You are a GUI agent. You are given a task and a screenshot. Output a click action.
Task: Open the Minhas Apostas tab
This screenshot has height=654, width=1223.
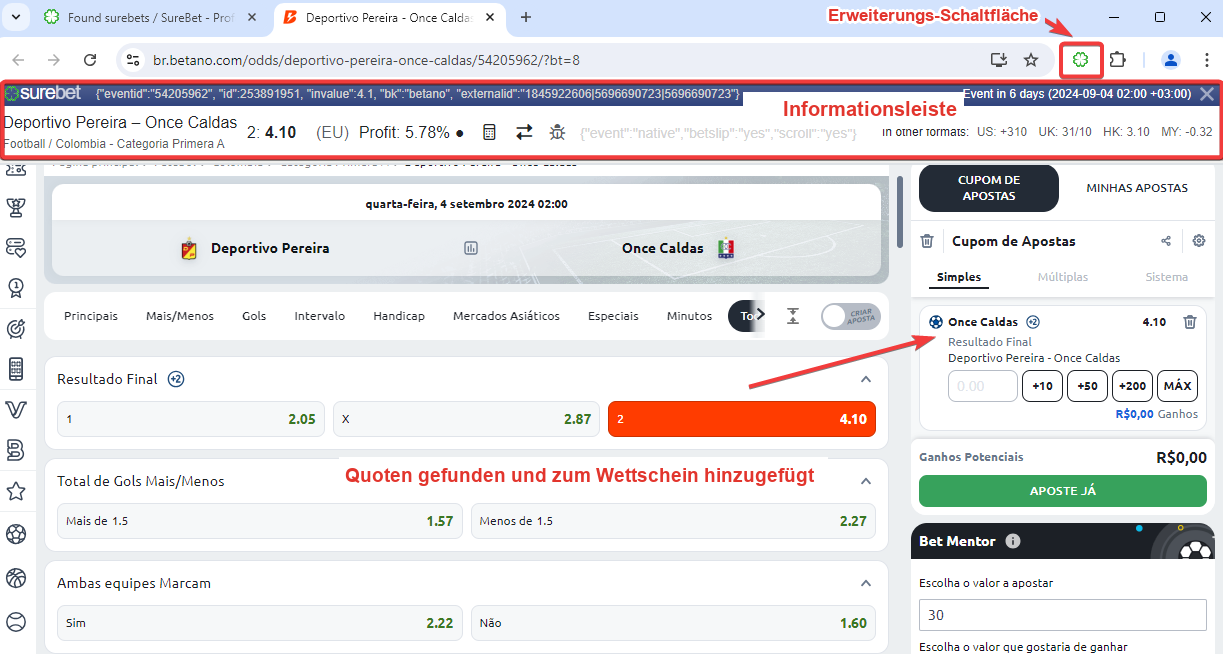pyautogui.click(x=1137, y=188)
